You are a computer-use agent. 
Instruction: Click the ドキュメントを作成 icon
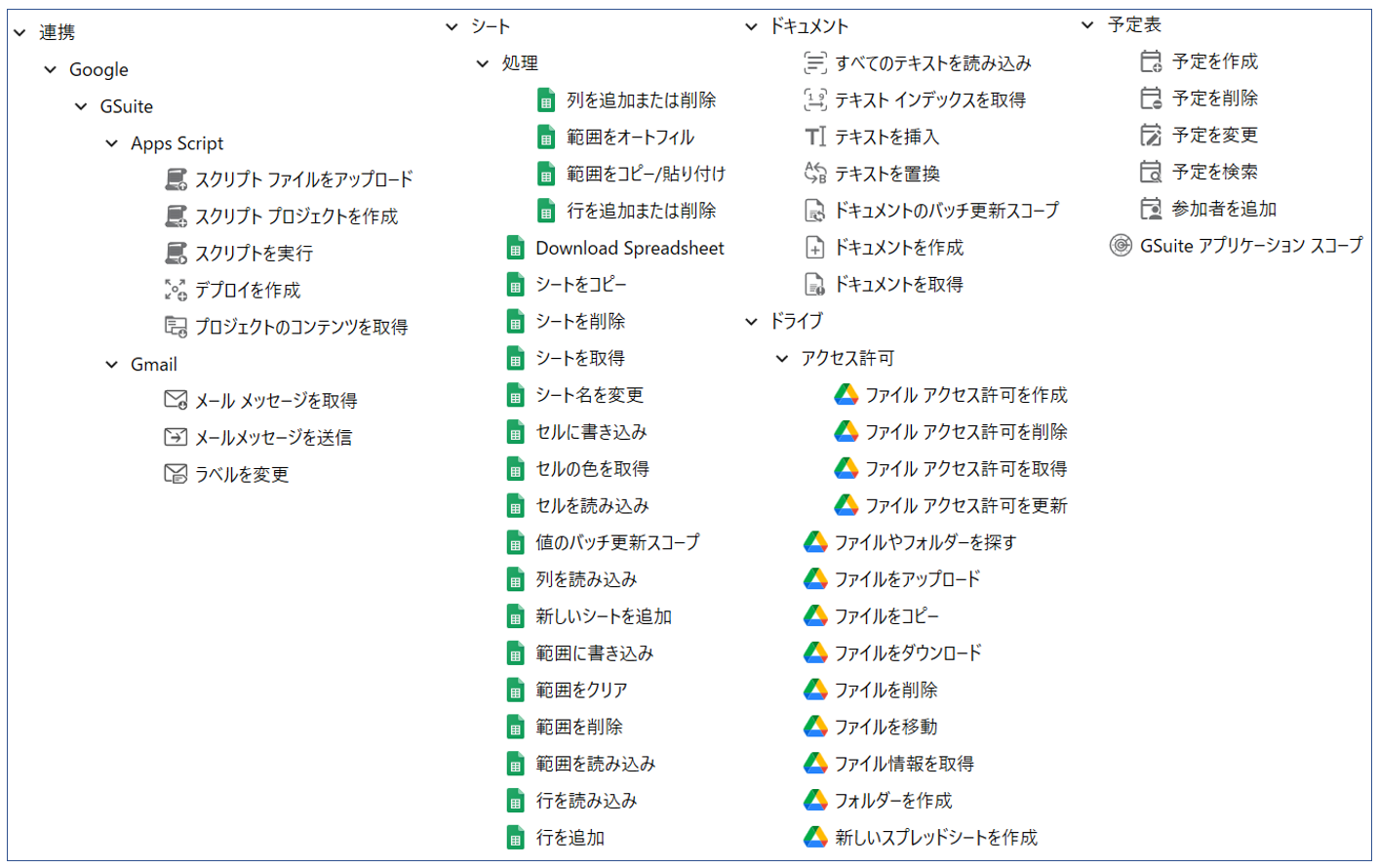pos(815,248)
